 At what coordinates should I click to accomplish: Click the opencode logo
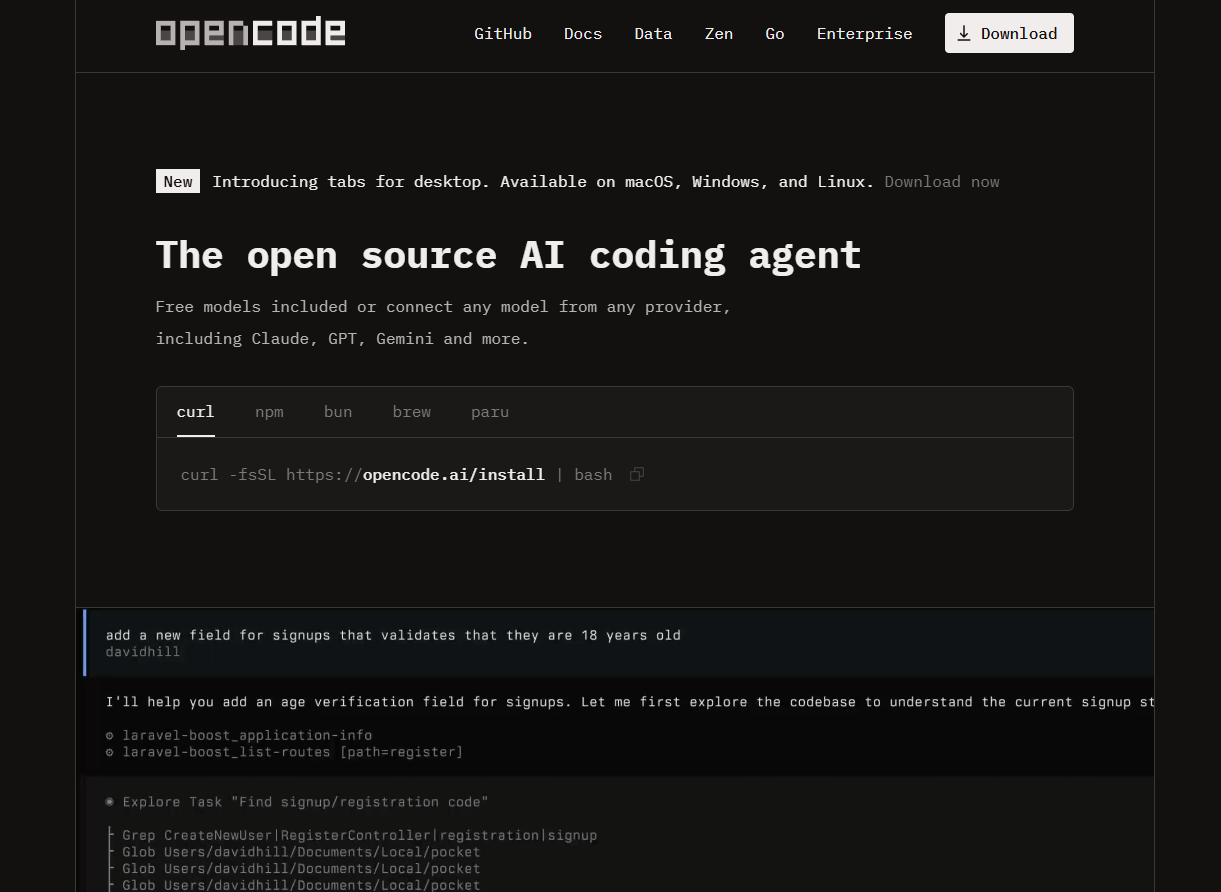pos(250,33)
